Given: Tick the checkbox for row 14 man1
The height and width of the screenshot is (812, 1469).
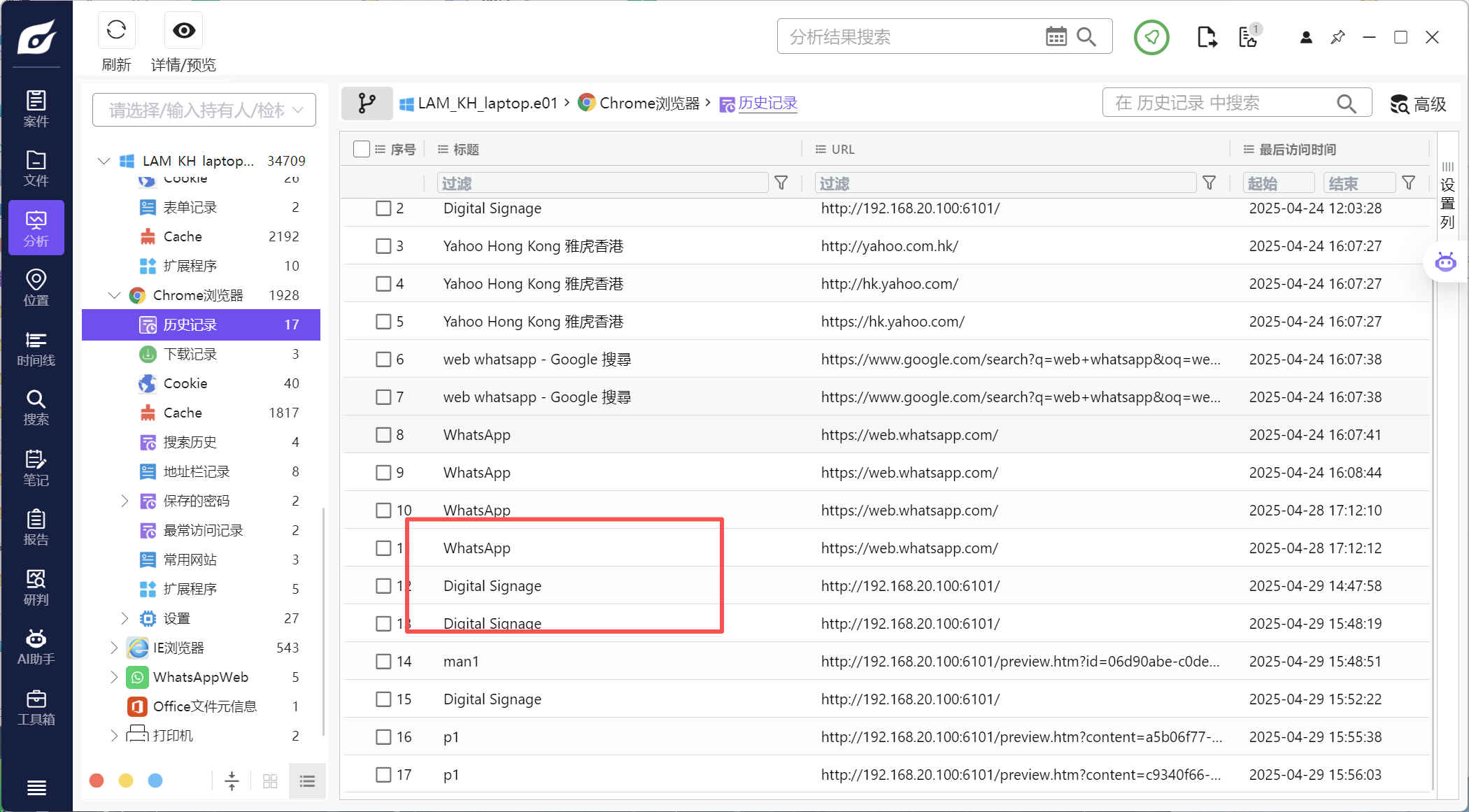Looking at the screenshot, I should [383, 662].
